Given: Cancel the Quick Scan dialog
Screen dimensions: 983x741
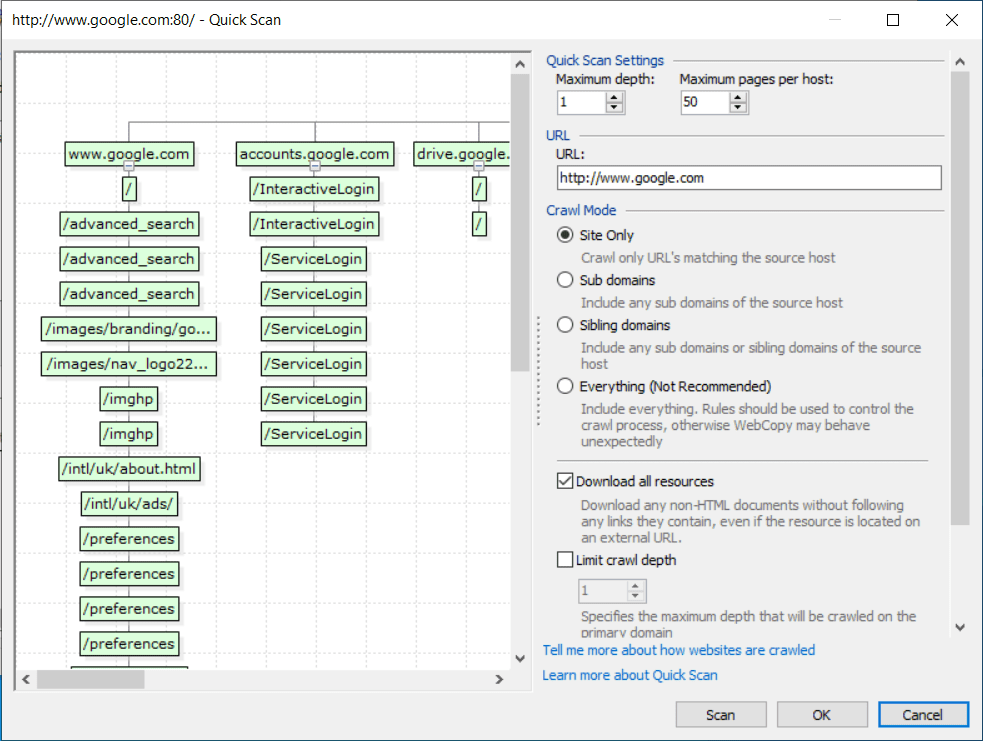Looking at the screenshot, I should (922, 715).
